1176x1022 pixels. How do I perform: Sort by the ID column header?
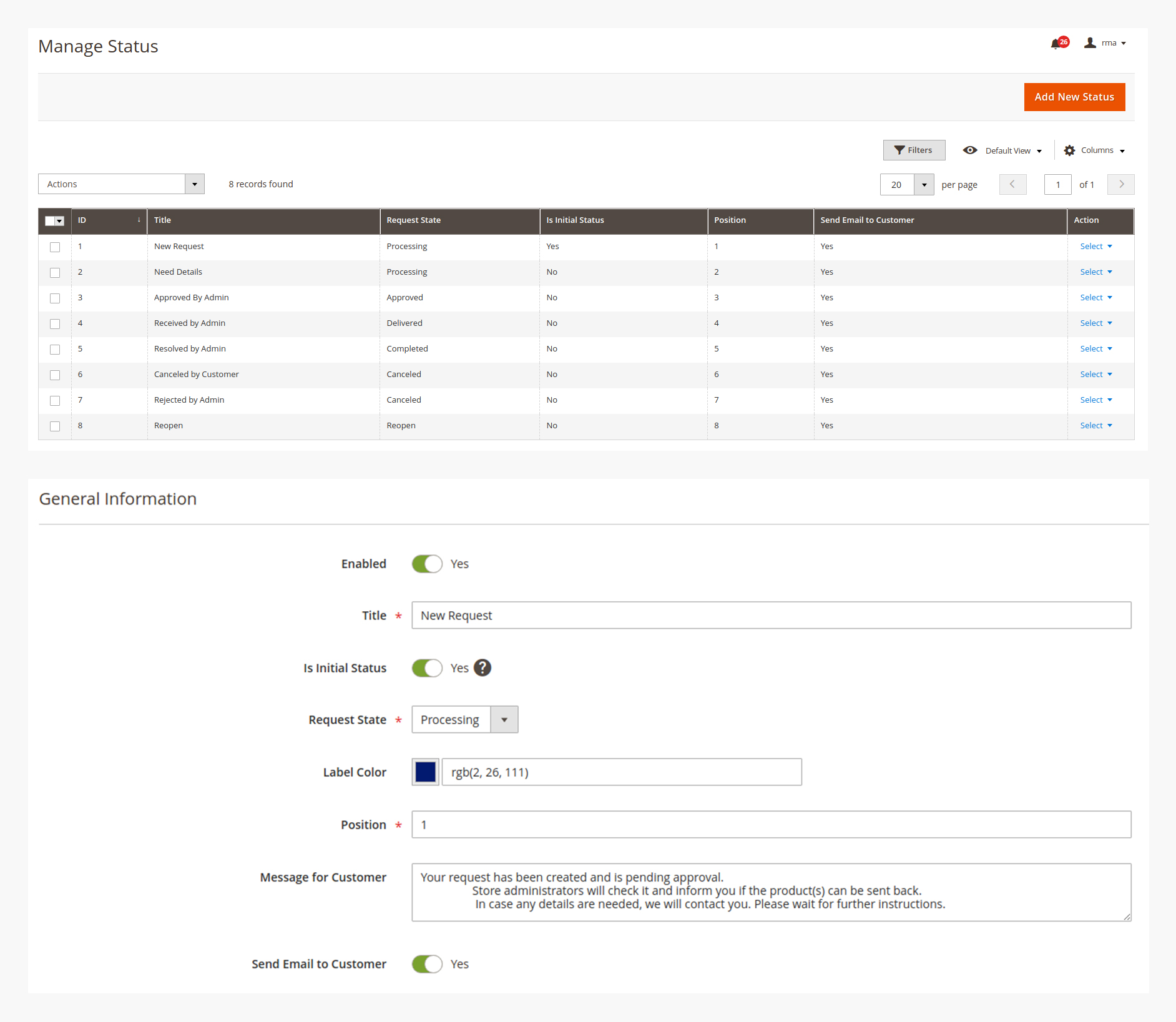tap(109, 220)
